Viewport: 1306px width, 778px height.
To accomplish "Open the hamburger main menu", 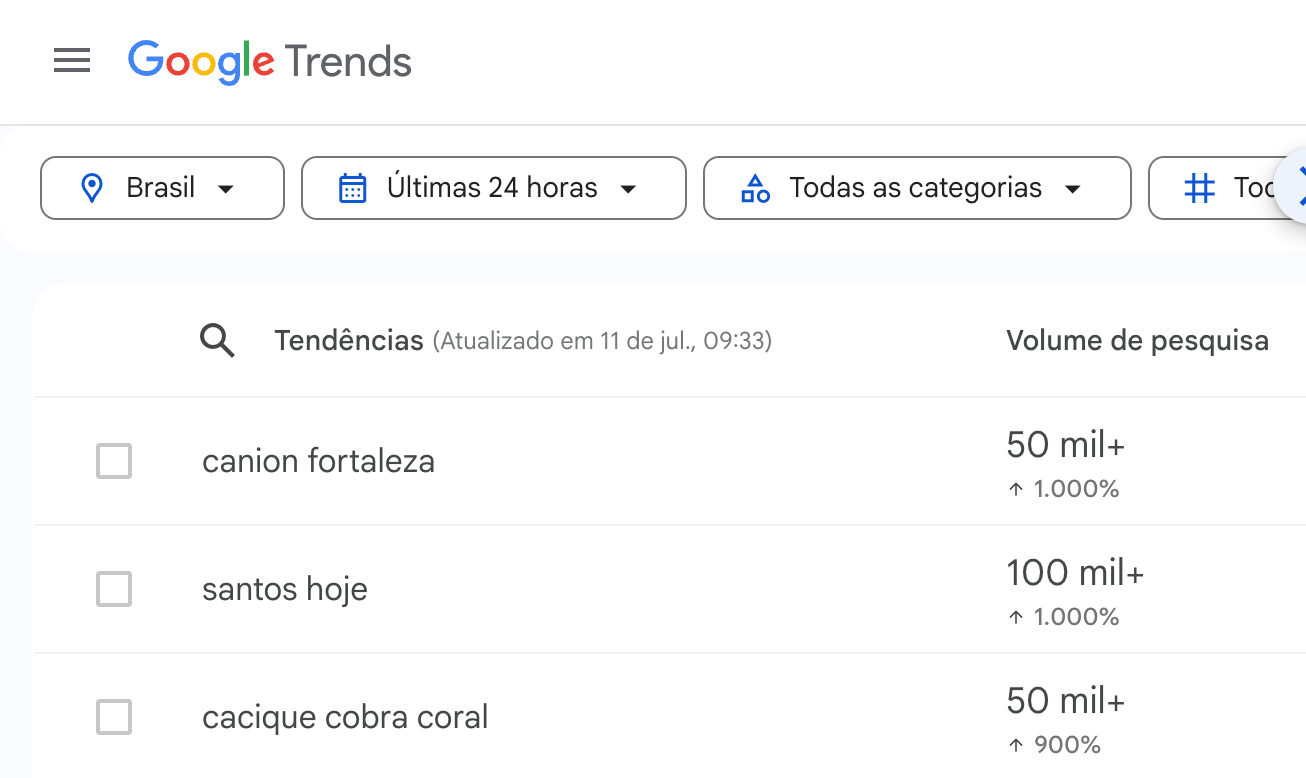I will click(72, 61).
